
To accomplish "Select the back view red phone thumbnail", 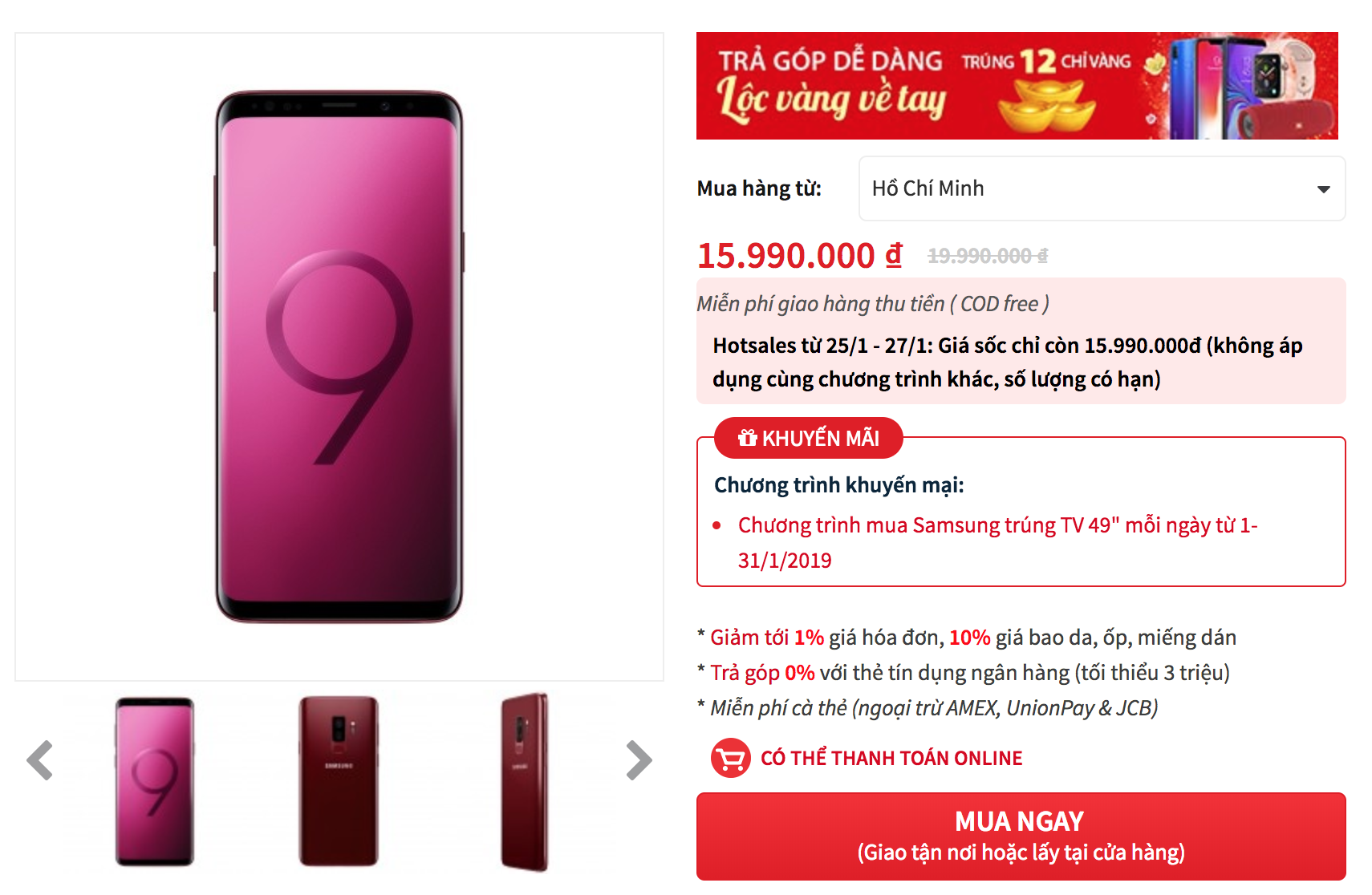I will tap(339, 781).
